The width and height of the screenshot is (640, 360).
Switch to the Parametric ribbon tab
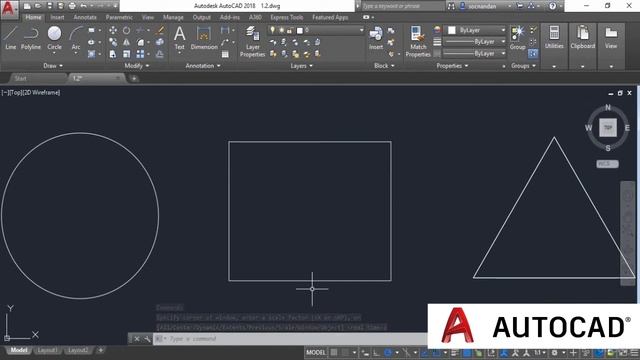[119, 17]
